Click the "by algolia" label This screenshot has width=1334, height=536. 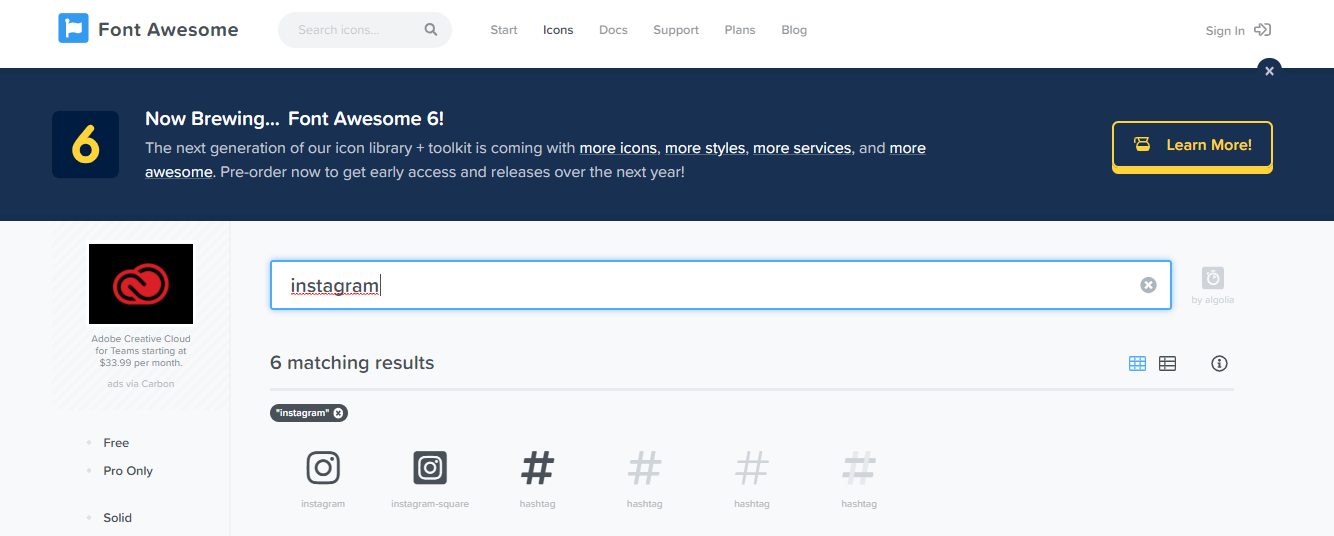click(1213, 300)
